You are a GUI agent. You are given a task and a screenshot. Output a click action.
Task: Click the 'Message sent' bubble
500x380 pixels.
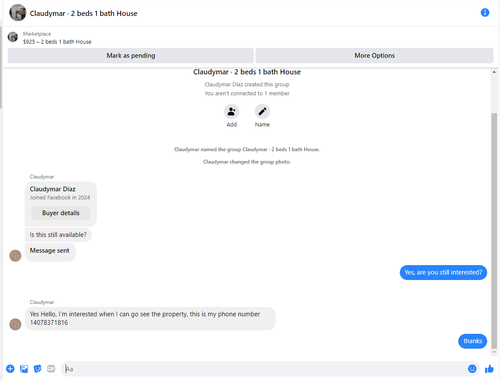tap(50, 252)
